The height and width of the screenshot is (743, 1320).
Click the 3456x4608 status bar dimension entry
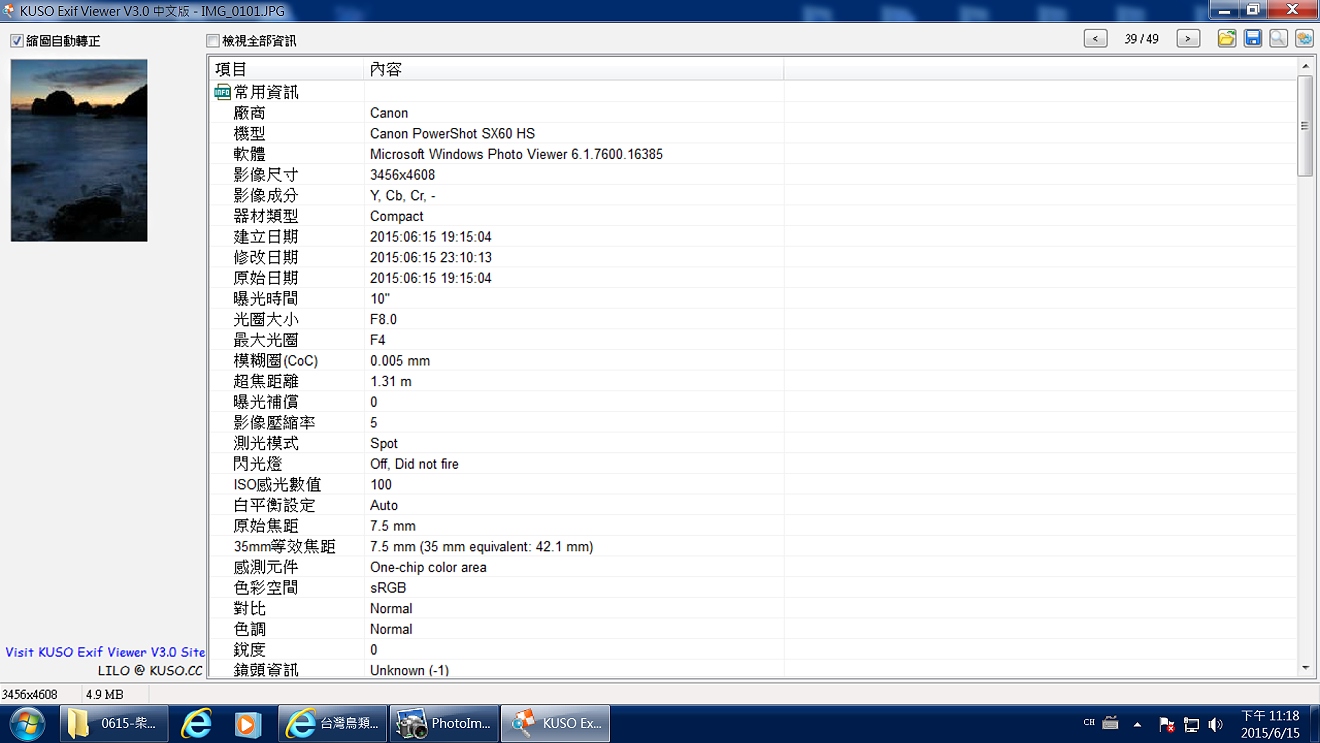(30, 694)
